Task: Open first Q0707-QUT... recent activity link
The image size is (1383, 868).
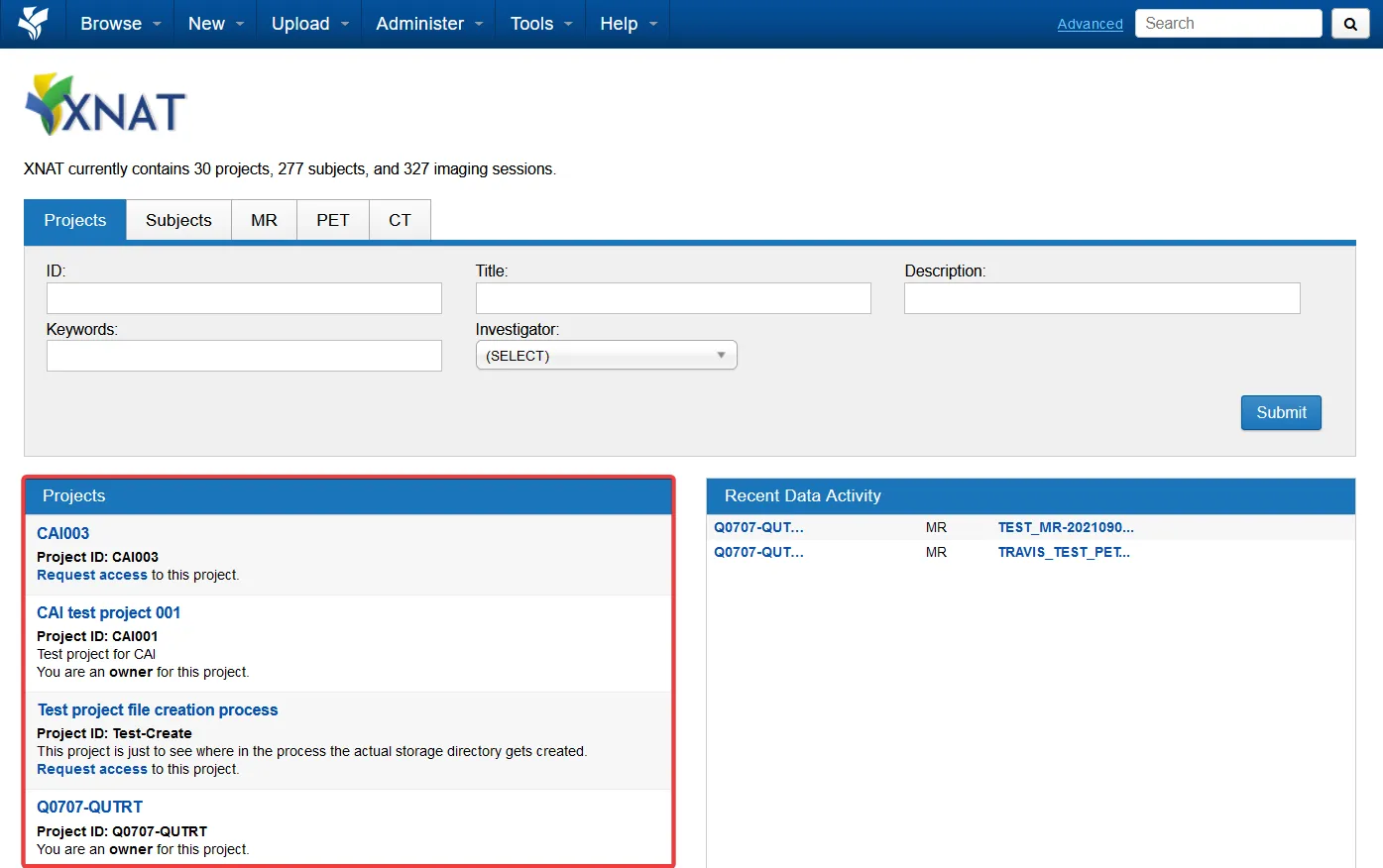Action: point(758,527)
